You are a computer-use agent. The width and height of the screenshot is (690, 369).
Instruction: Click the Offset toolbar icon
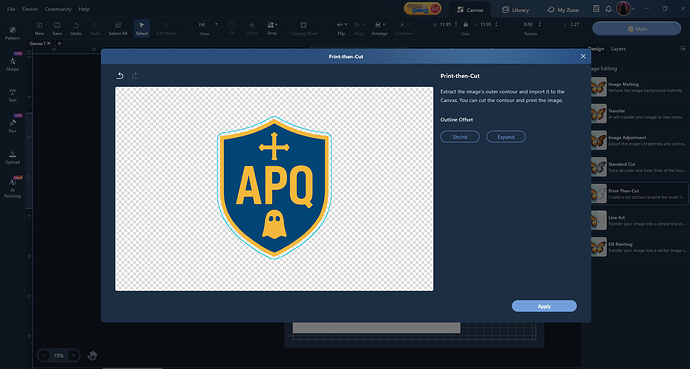tap(252, 29)
